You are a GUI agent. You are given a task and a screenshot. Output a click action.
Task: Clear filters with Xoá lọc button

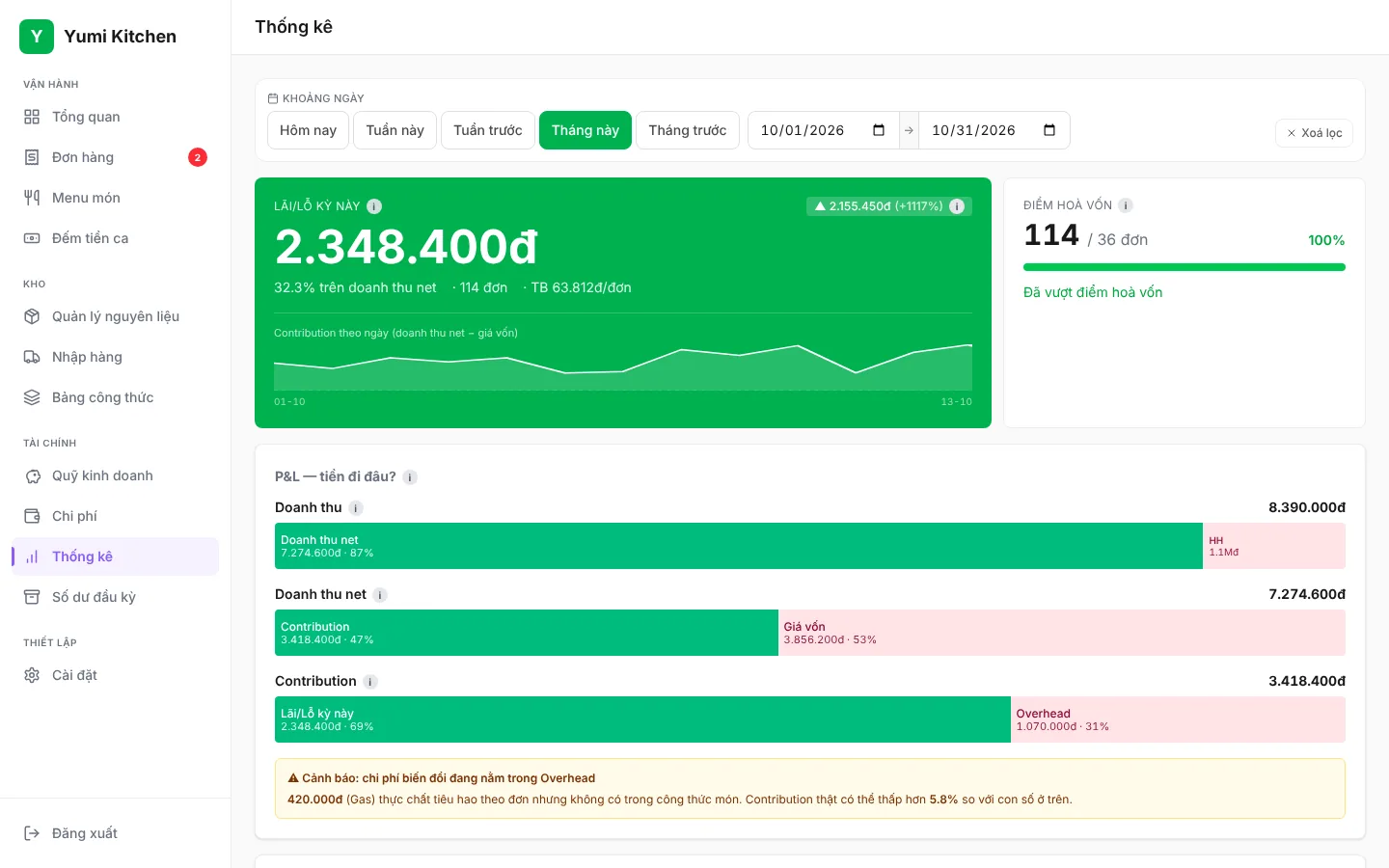click(1314, 133)
